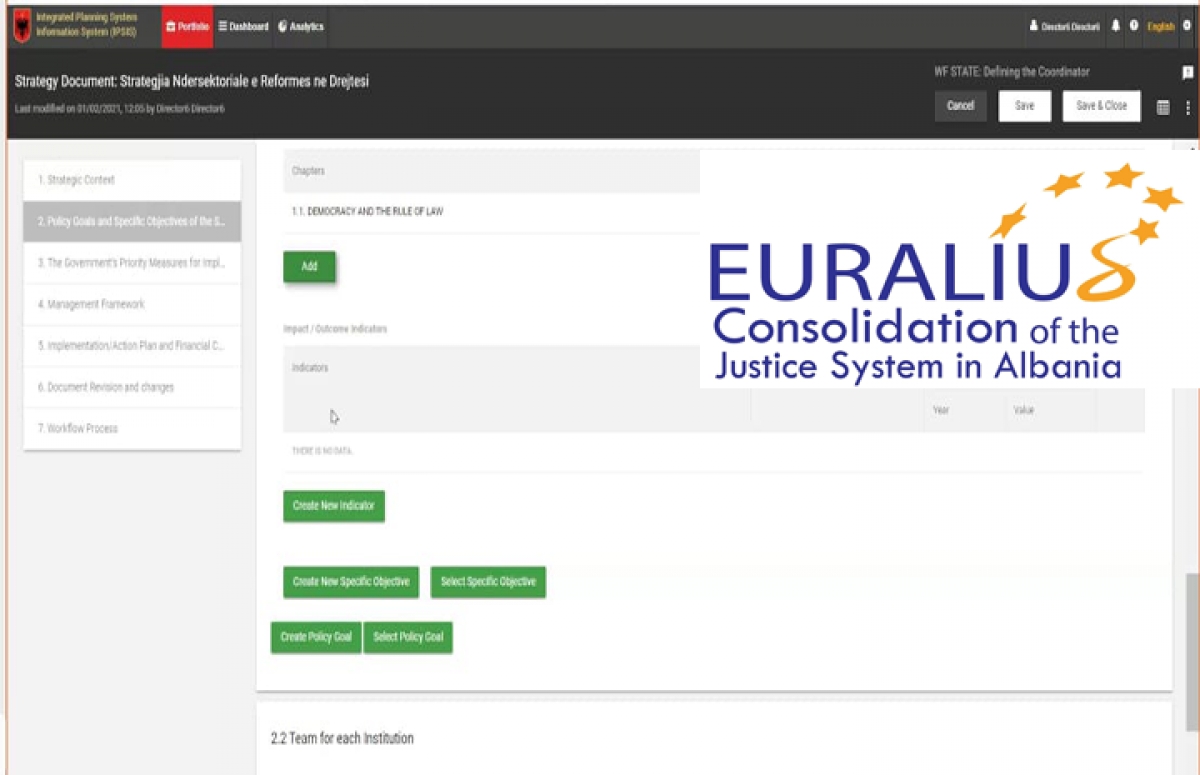This screenshot has height=775, width=1200.
Task: Open the help icon
Action: point(1134,26)
